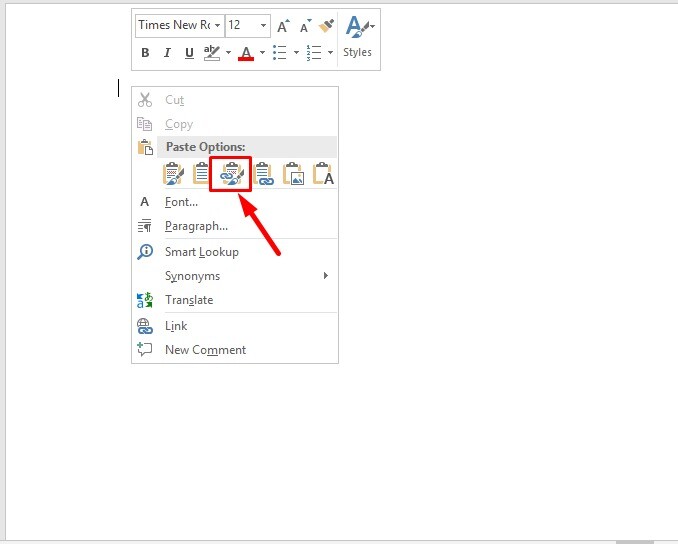Apply red font color swatch
The height and width of the screenshot is (544, 678).
click(246, 53)
